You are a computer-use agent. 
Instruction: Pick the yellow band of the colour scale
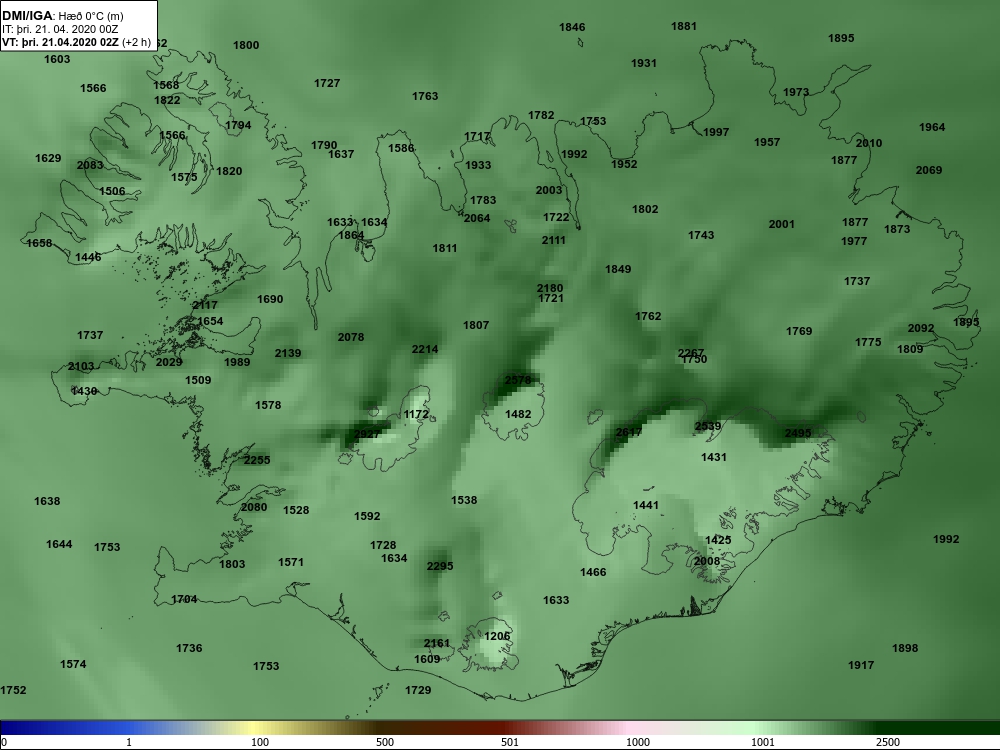(x=252, y=728)
